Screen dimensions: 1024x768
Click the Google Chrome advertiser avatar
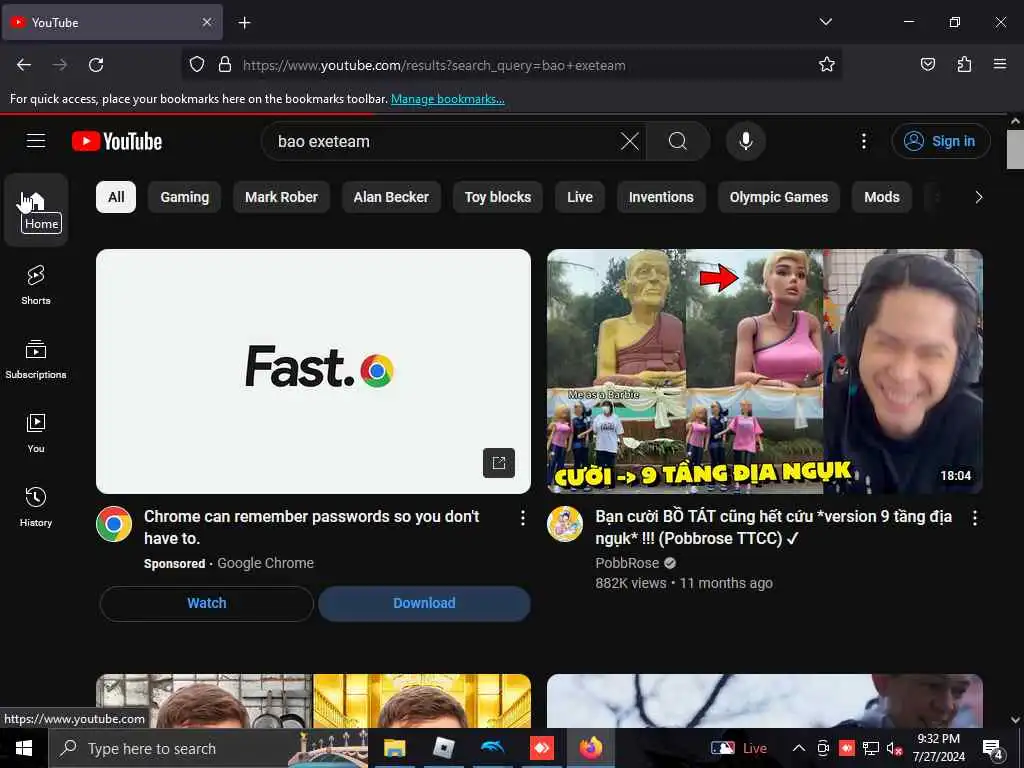click(x=114, y=524)
